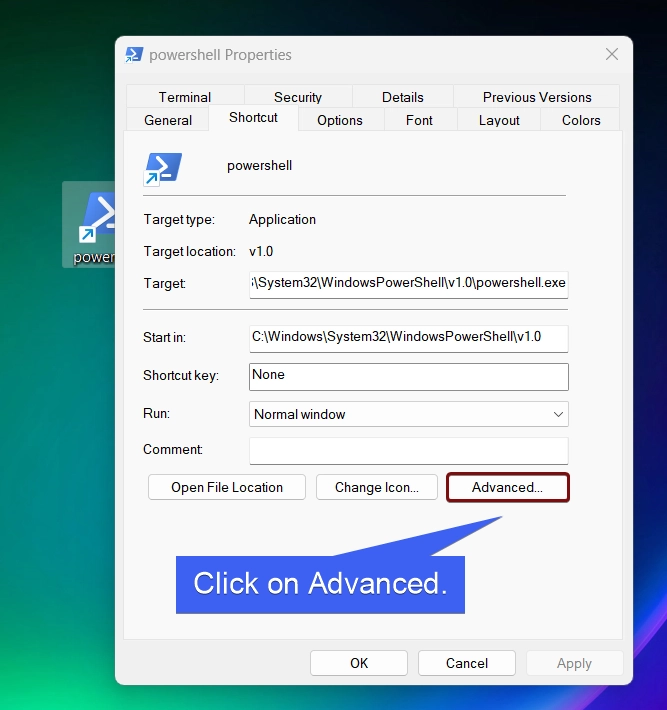Confirm with the OK button

point(359,663)
